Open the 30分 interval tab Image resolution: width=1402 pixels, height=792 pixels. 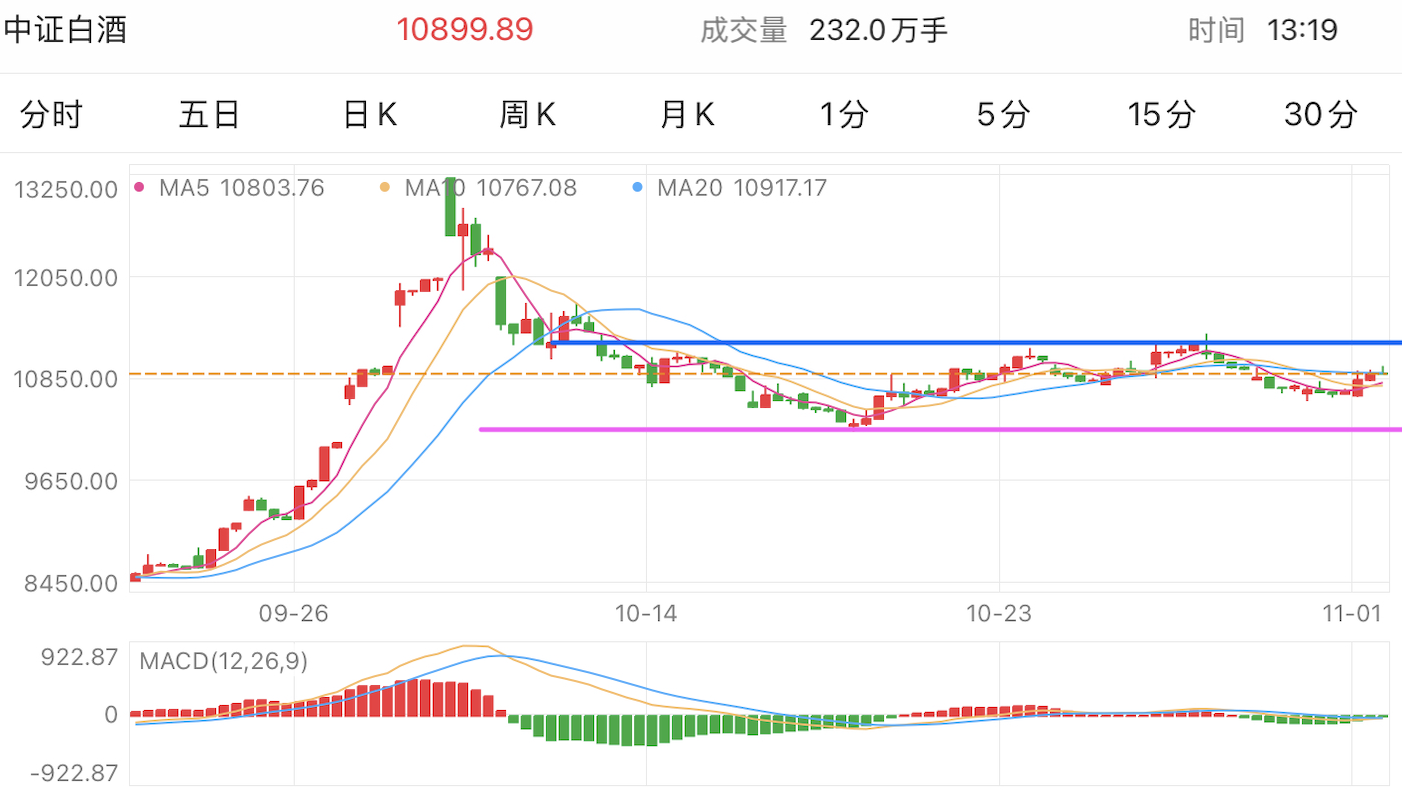(x=1320, y=115)
